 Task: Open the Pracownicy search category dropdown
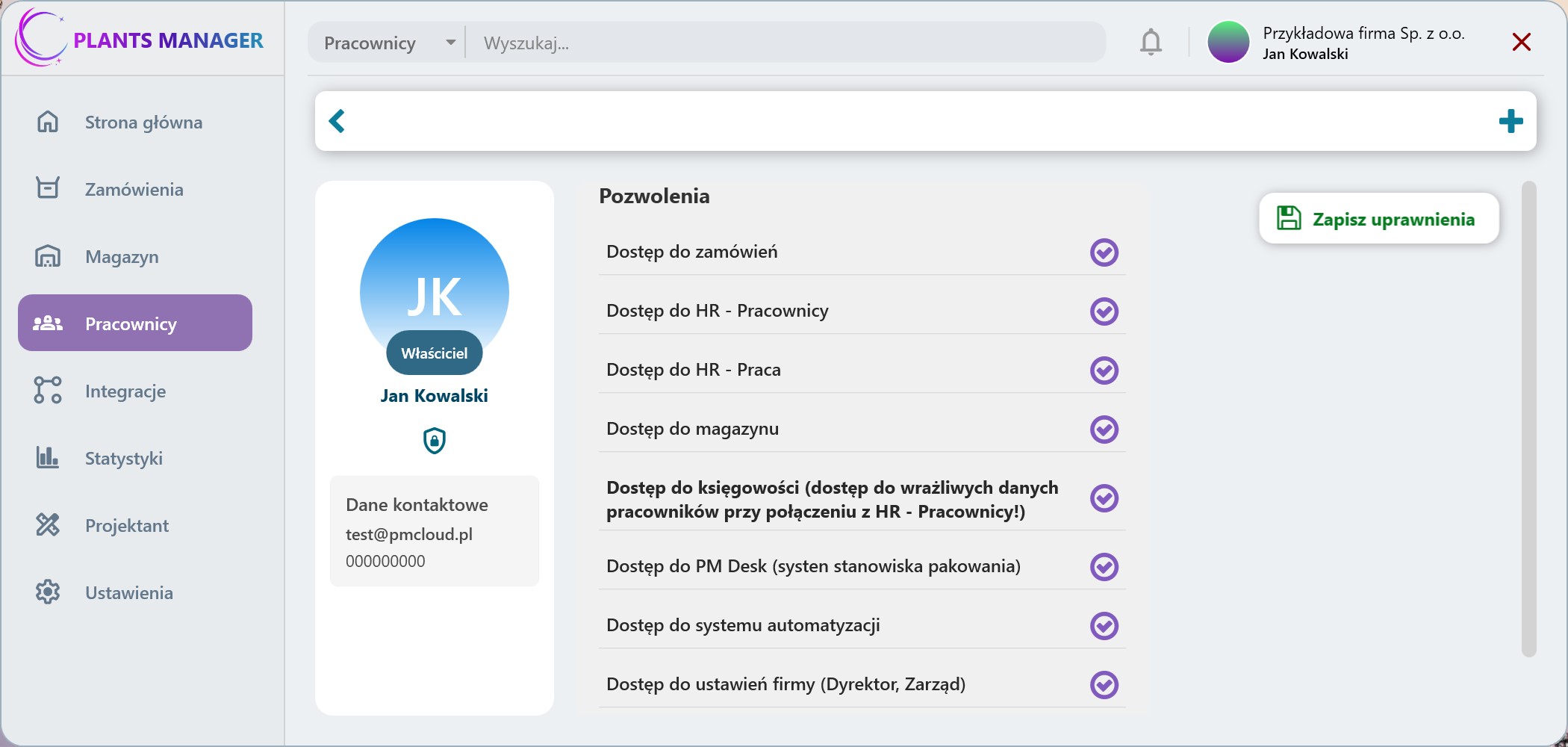coord(388,43)
